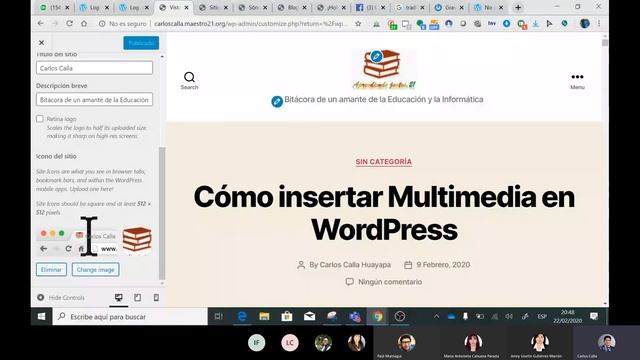Click the site icon preview thumbnail
The height and width of the screenshot is (360, 640).
click(x=137, y=240)
